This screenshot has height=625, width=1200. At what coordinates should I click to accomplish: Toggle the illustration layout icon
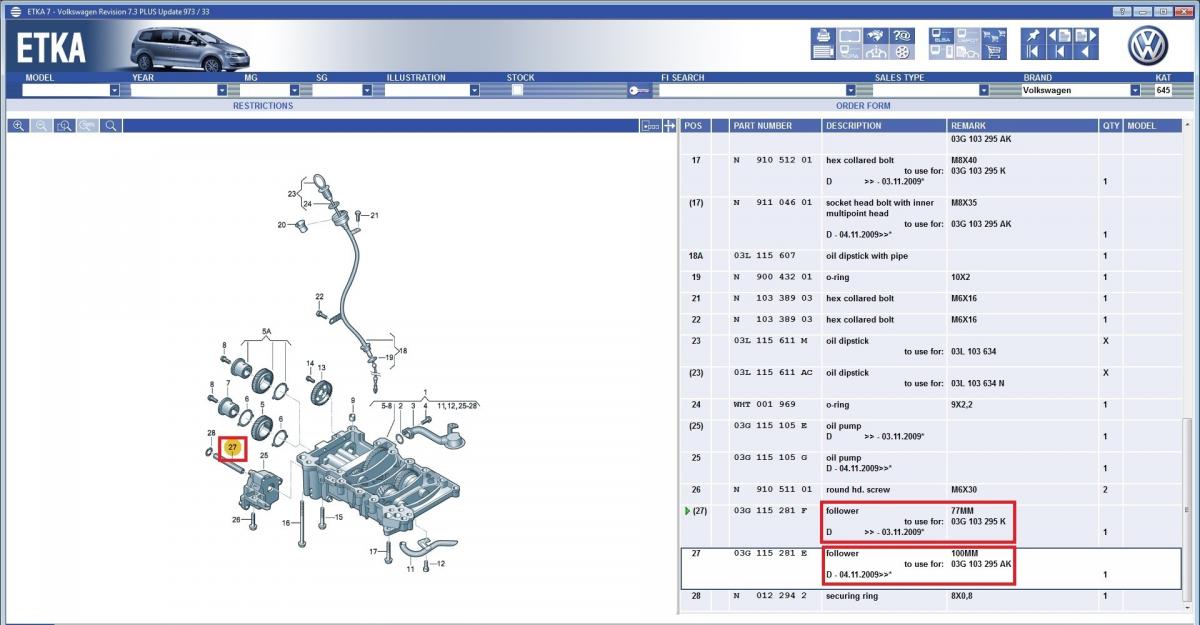click(x=651, y=126)
